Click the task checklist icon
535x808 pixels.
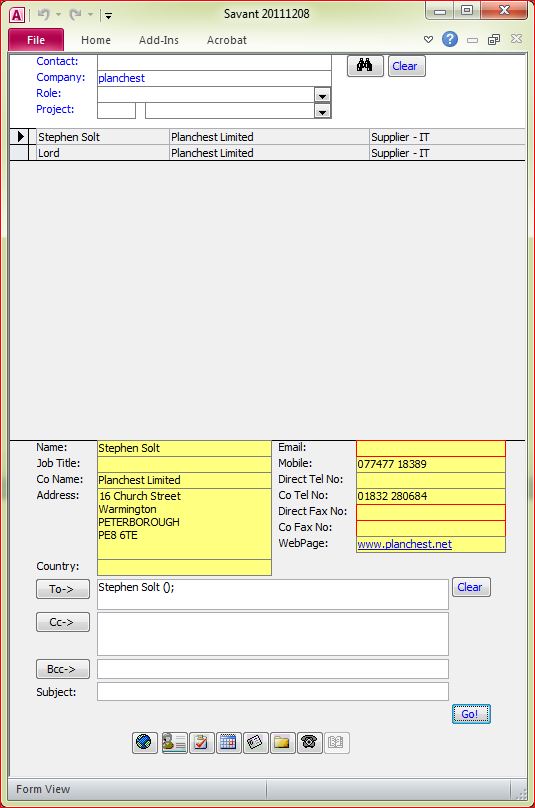(x=202, y=743)
